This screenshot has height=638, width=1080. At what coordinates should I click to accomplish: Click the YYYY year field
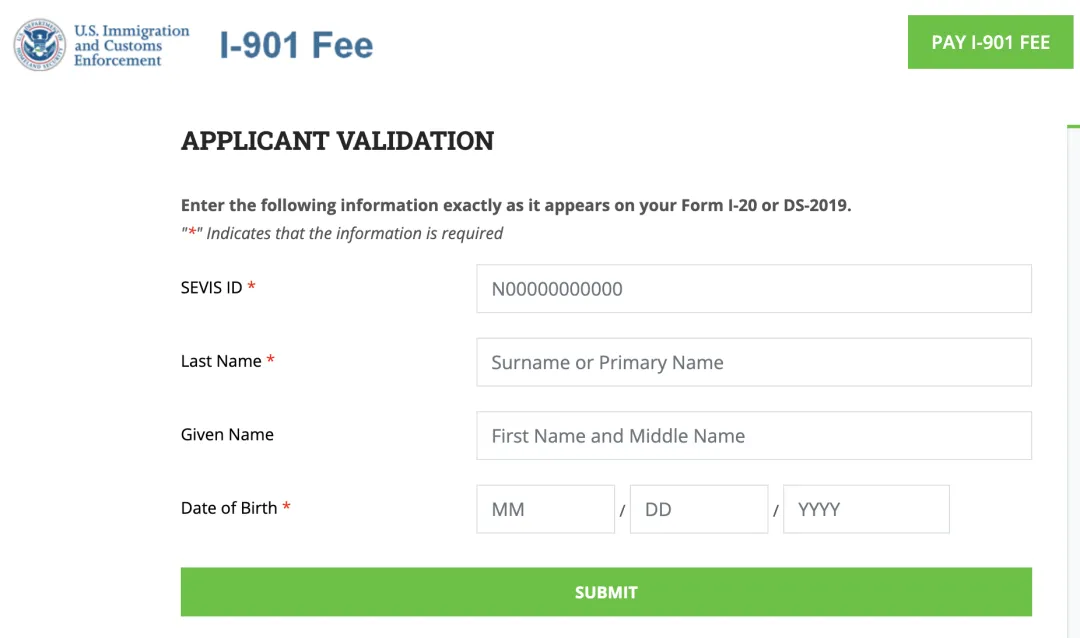[x=865, y=509]
